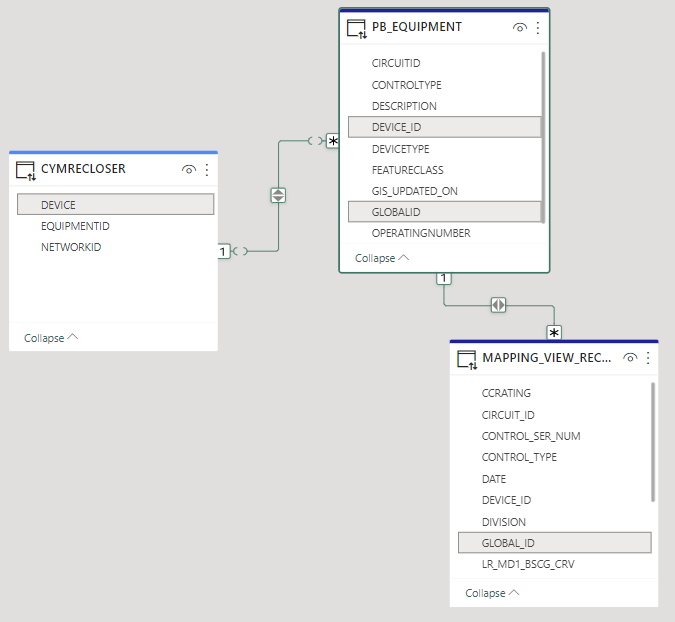
Task: Toggle visibility of CYMRECLOSER table
Action: pyautogui.click(x=189, y=170)
